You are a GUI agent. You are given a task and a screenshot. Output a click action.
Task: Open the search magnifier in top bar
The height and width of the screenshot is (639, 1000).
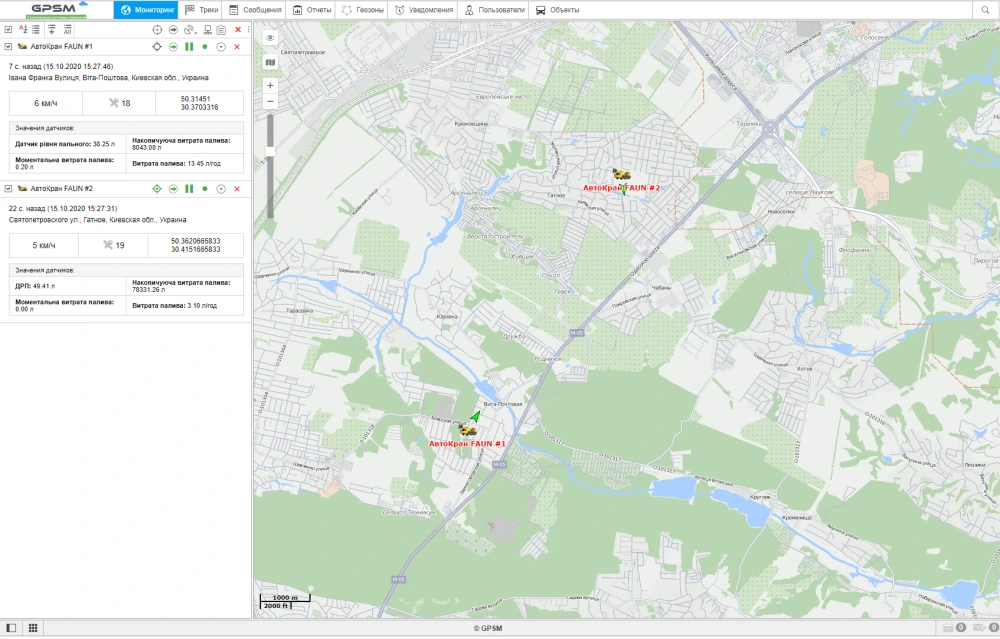pyautogui.click(x=984, y=10)
